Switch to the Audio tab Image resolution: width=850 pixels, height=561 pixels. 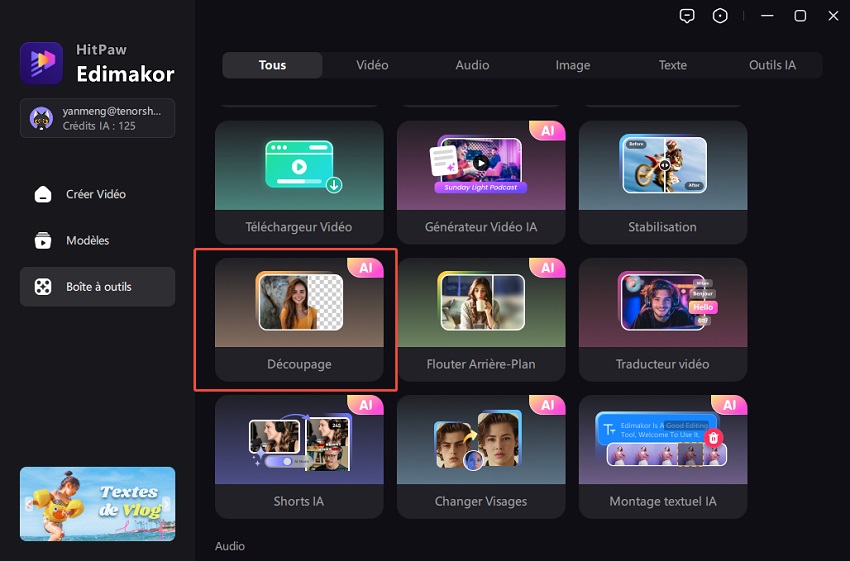click(472, 65)
